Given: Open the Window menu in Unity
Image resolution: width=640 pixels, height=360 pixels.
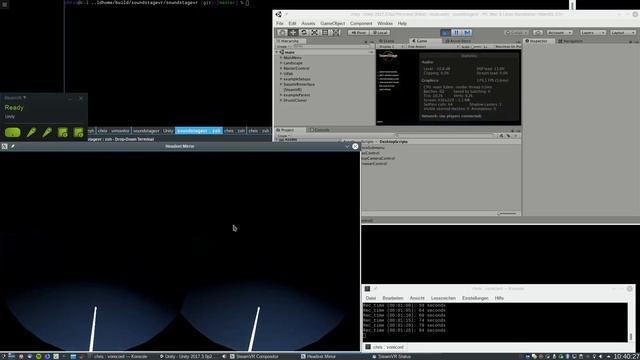Looking at the screenshot, I should pos(385,23).
